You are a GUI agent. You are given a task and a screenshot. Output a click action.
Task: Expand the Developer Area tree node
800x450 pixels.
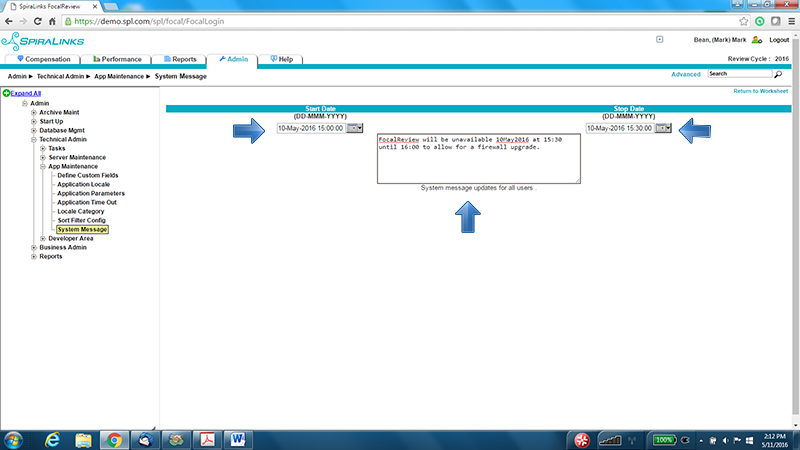point(43,238)
